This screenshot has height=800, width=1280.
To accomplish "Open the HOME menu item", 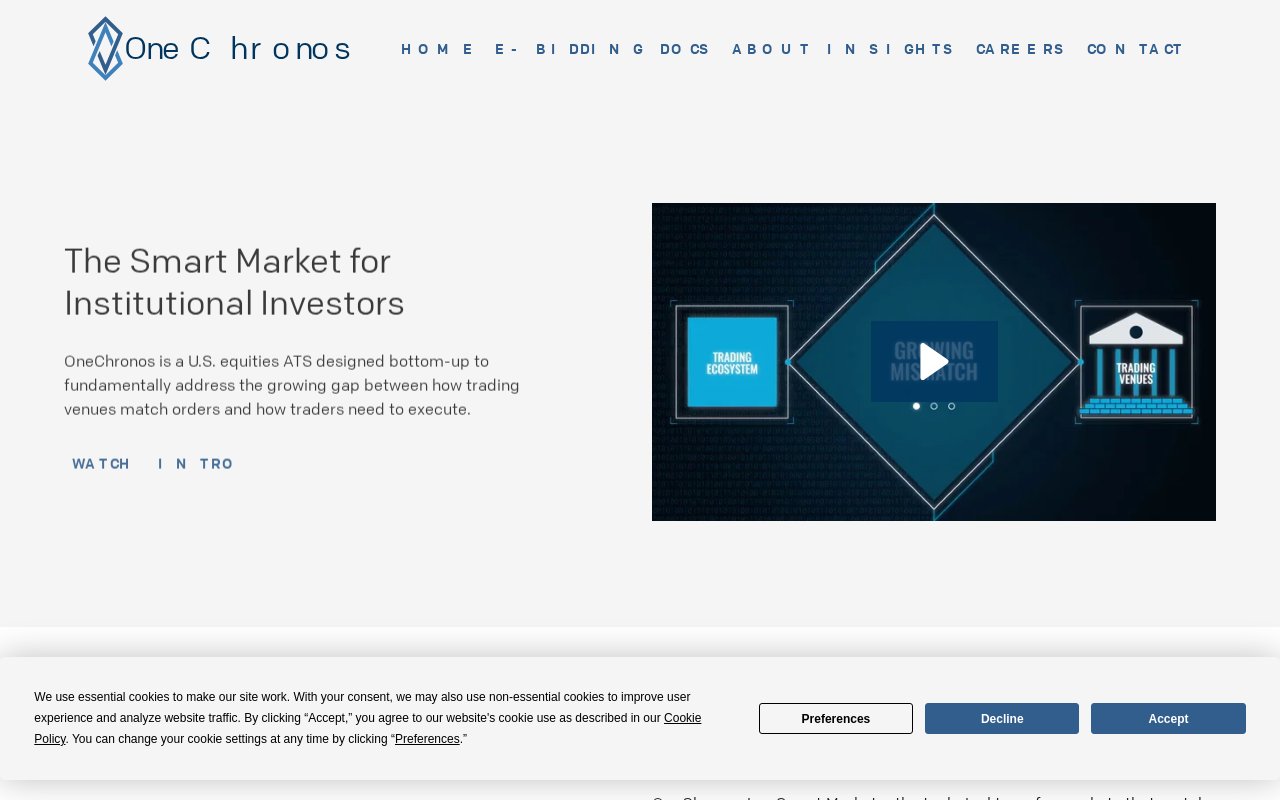I will 436,49.
